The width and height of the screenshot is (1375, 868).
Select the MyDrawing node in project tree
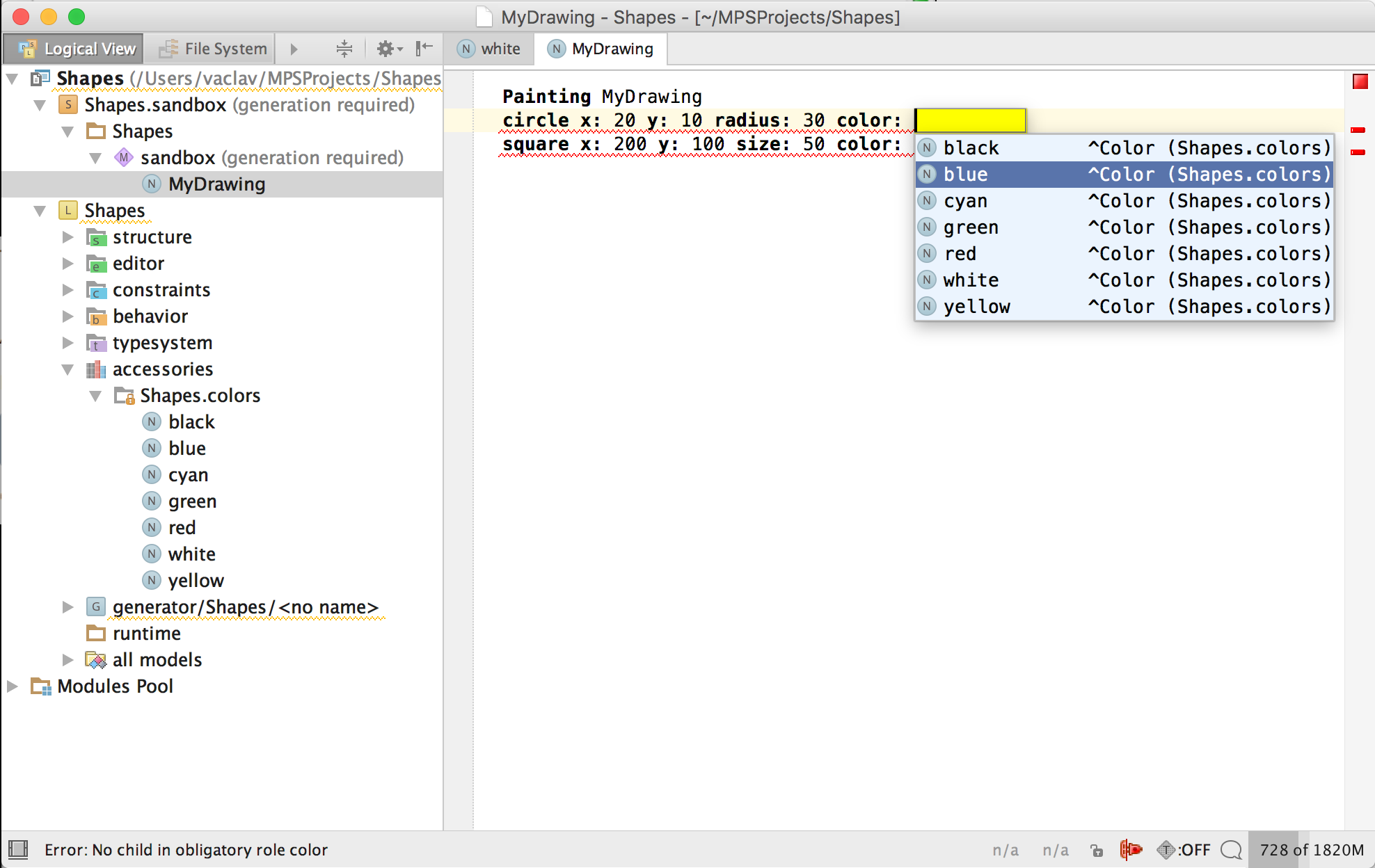(x=216, y=184)
